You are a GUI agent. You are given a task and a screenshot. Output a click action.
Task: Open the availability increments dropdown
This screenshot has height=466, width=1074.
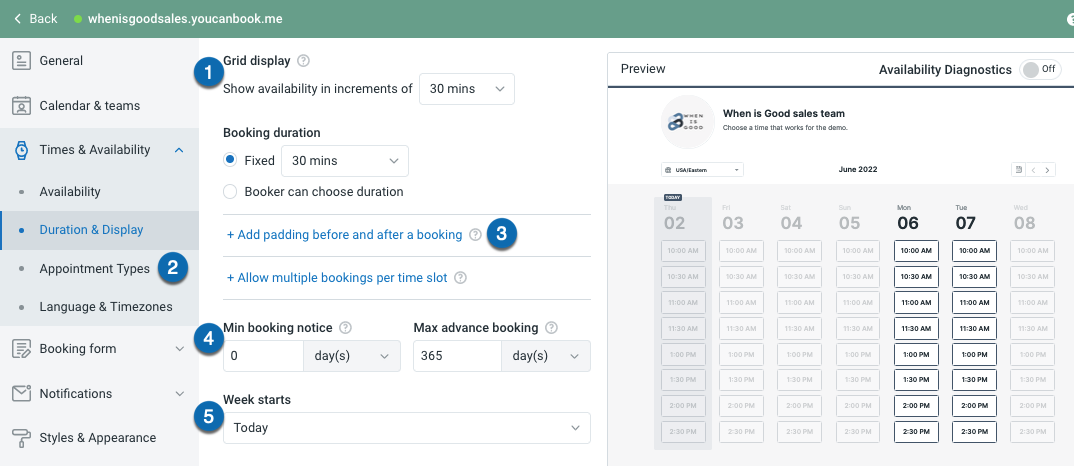tap(466, 89)
